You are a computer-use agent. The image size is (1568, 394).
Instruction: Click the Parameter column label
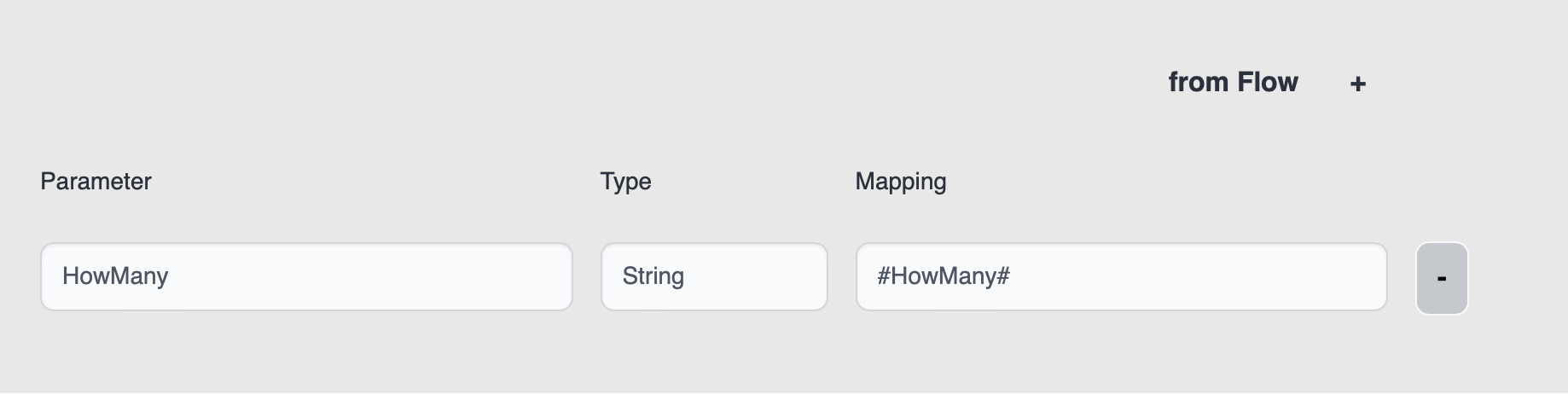(96, 181)
